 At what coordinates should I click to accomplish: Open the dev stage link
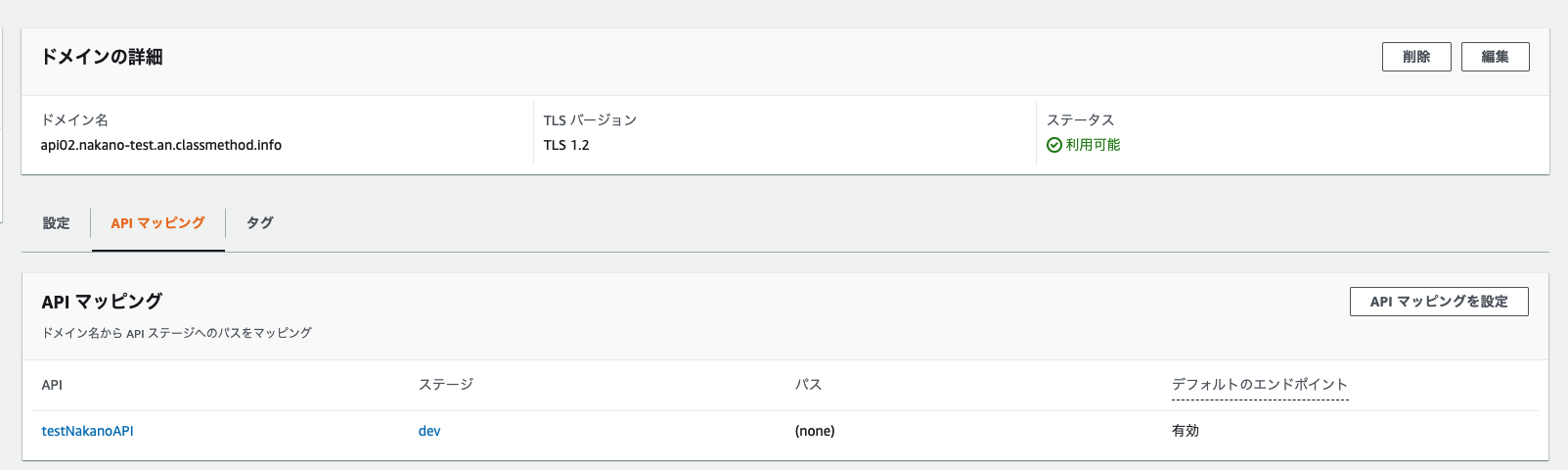(x=429, y=431)
